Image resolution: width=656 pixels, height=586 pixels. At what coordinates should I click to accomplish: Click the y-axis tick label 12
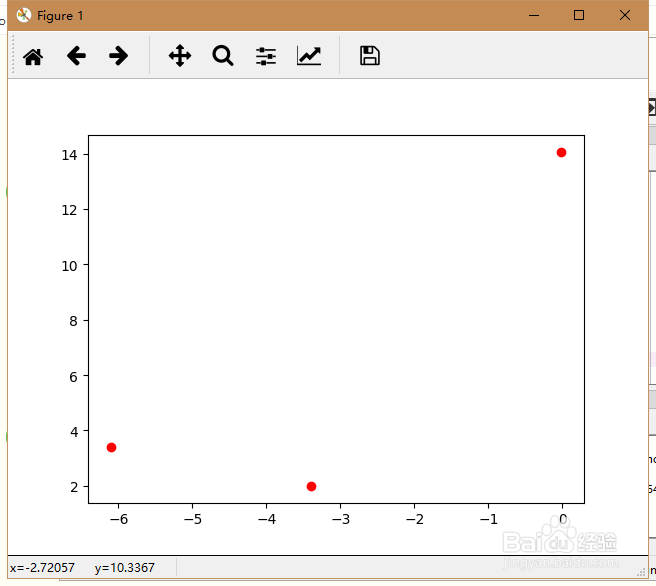coord(69,210)
